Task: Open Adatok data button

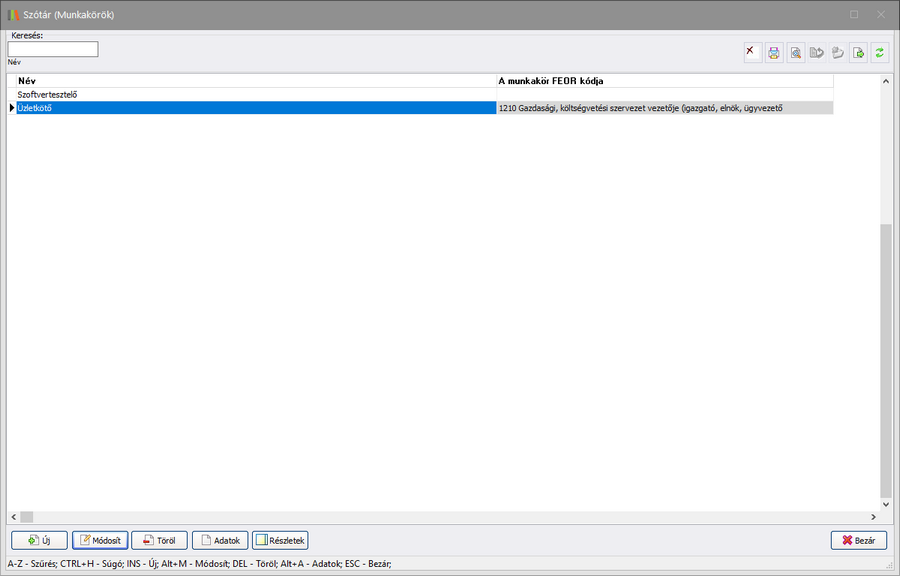Action: (220, 540)
